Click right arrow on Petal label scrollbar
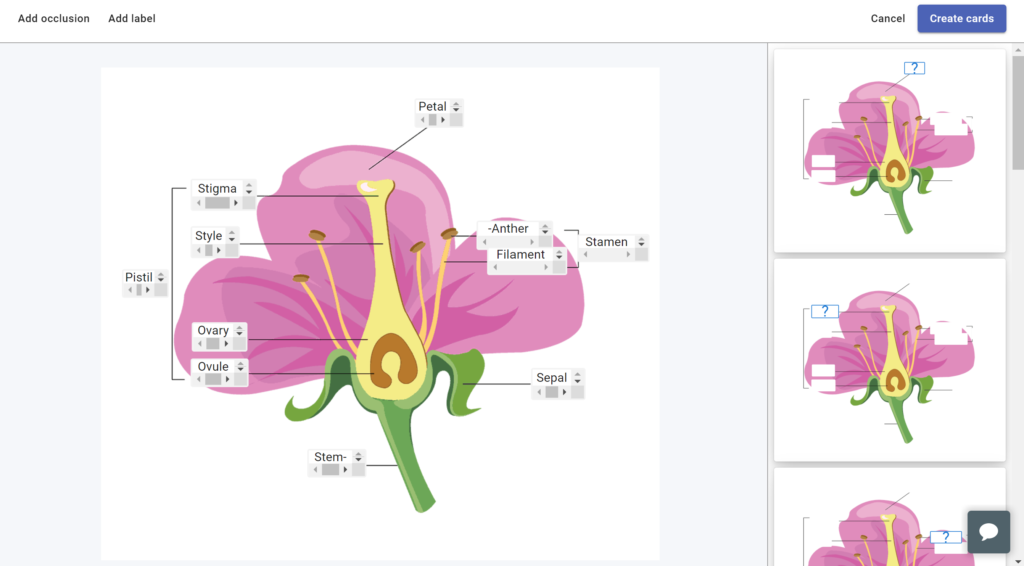The height and width of the screenshot is (566, 1024). [x=443, y=120]
